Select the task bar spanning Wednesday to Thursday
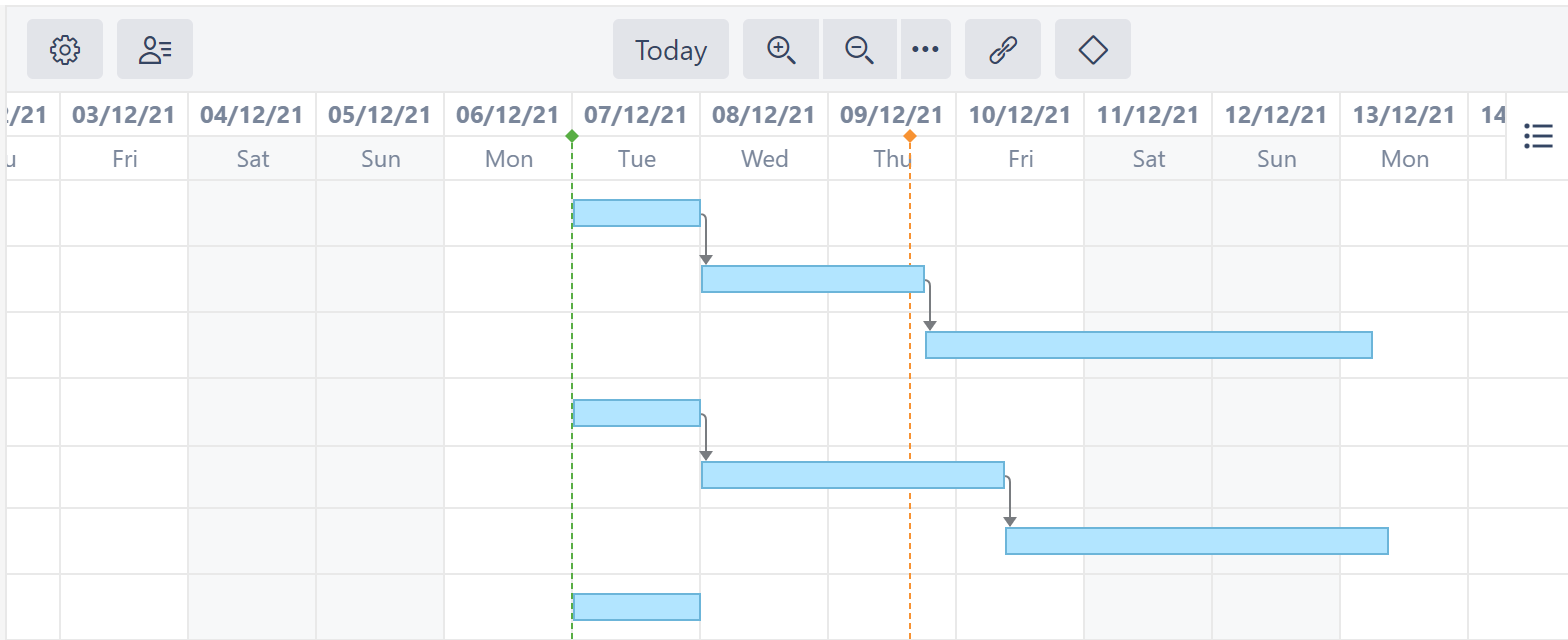Viewport: 1568px width, 640px height. click(813, 279)
